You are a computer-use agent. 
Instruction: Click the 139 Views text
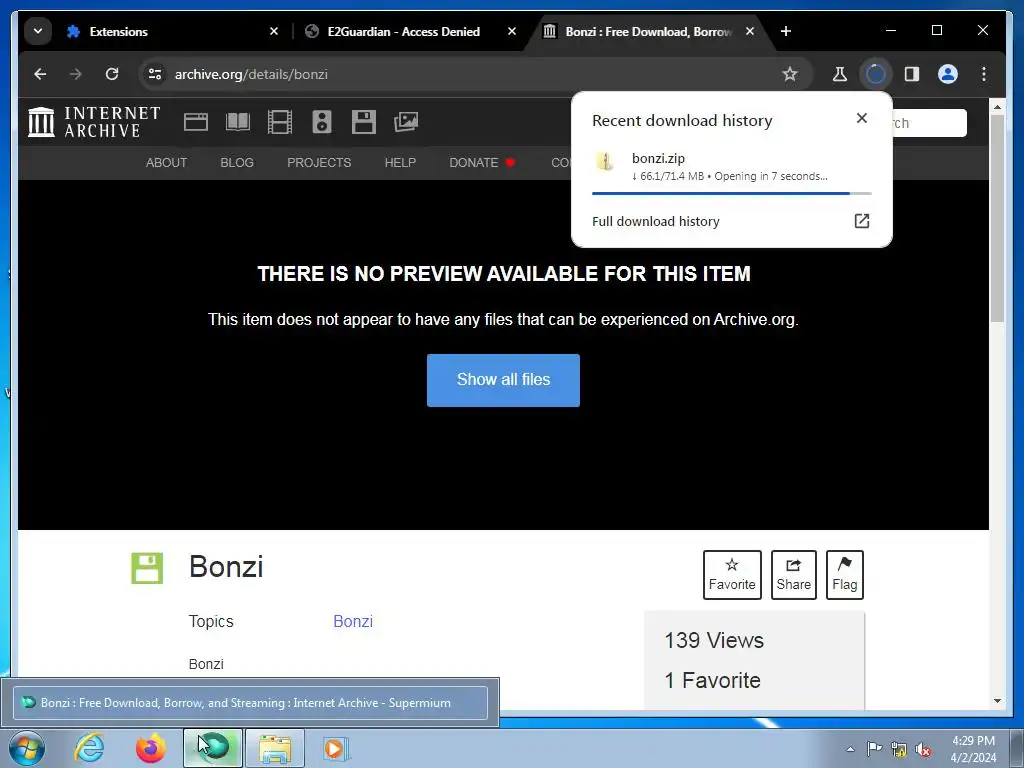click(714, 641)
